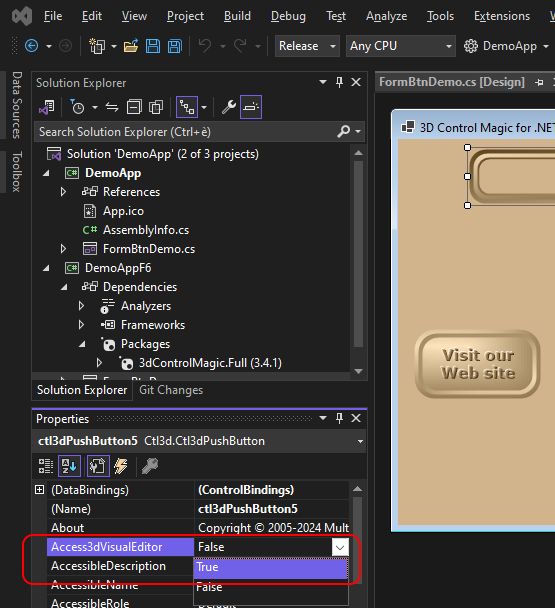
Task: Click the search magnifier in Solution Explorer
Action: coord(344,132)
